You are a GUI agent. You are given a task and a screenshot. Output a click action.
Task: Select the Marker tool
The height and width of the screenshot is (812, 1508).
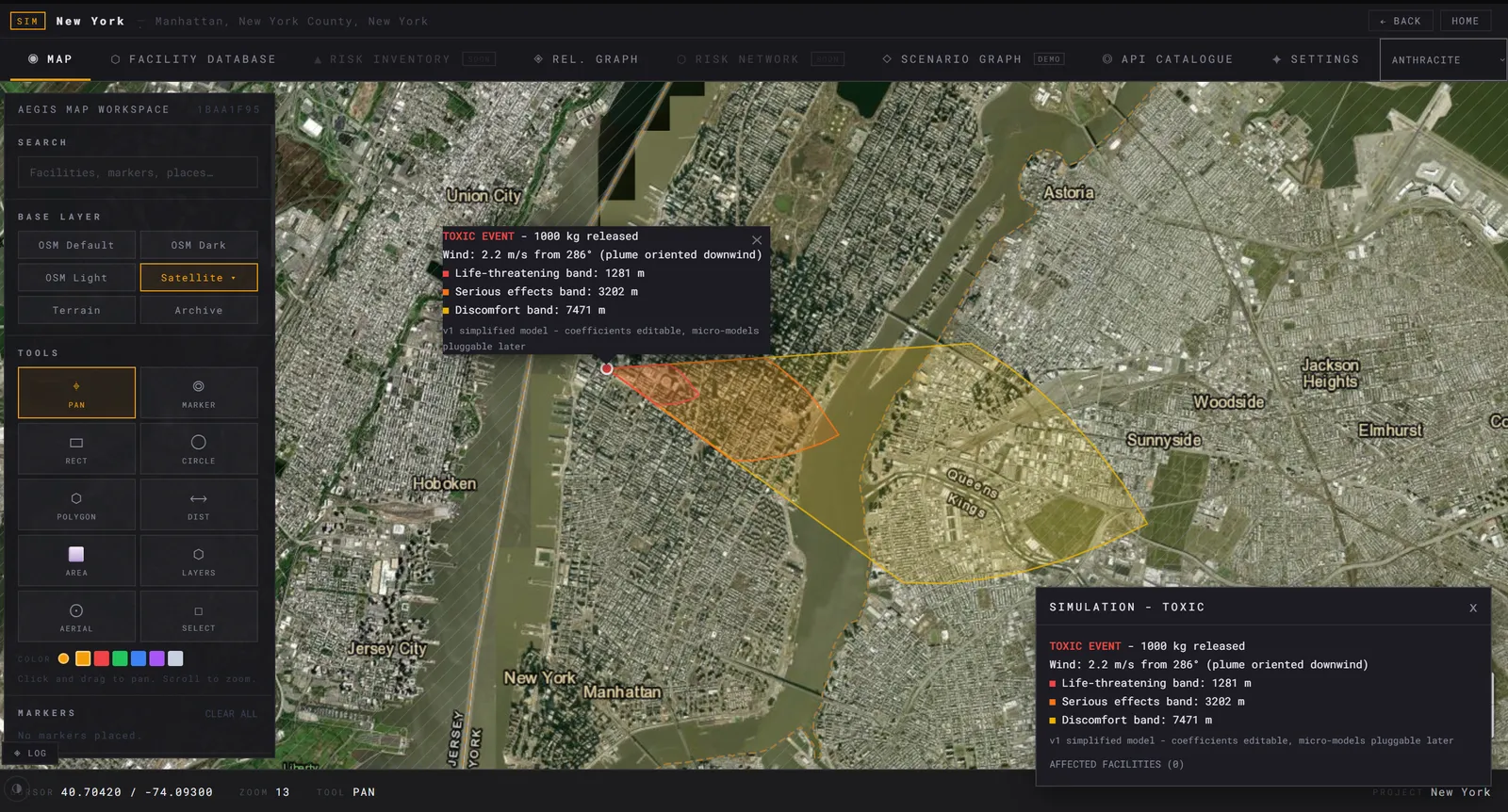coord(199,393)
